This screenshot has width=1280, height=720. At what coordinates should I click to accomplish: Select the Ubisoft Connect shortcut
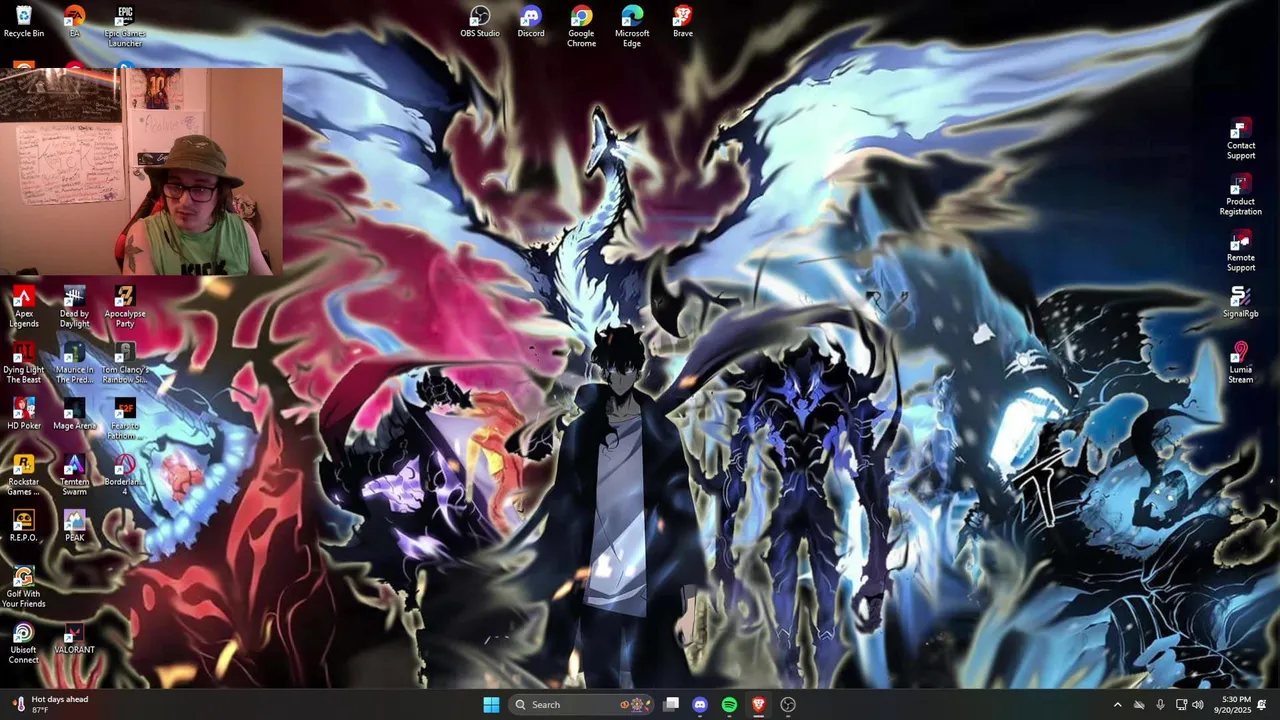pos(24,643)
